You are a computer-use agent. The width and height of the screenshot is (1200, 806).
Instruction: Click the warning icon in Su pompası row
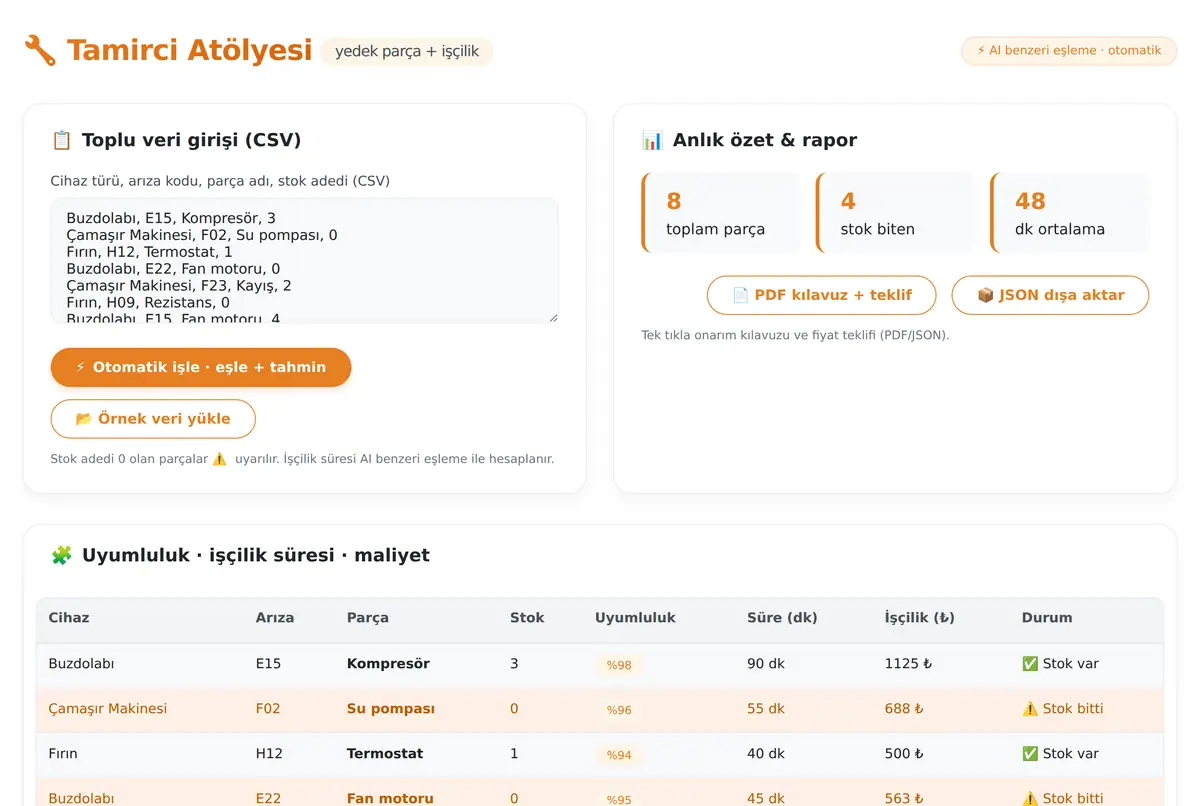click(x=1030, y=708)
